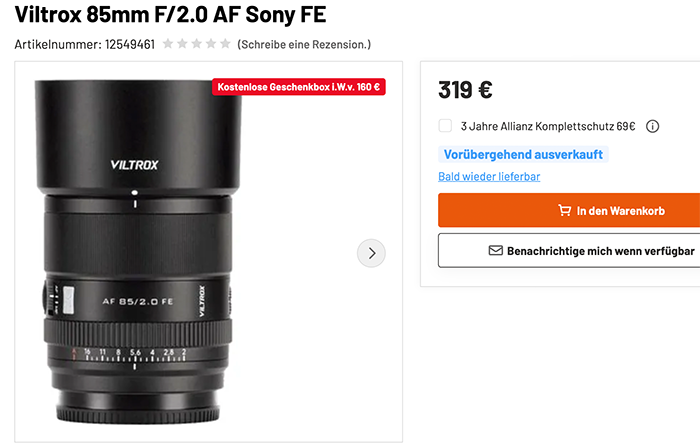The image size is (700, 444).
Task: Click 'Benachrichtige mich wenn verfügbar' label
Action: pos(600,251)
